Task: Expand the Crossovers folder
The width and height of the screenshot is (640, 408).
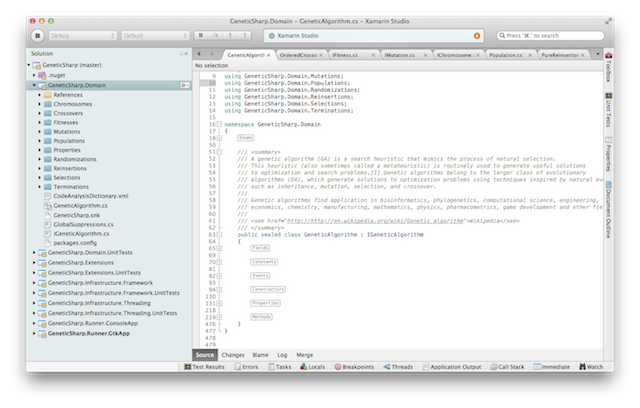Action: 40,113
